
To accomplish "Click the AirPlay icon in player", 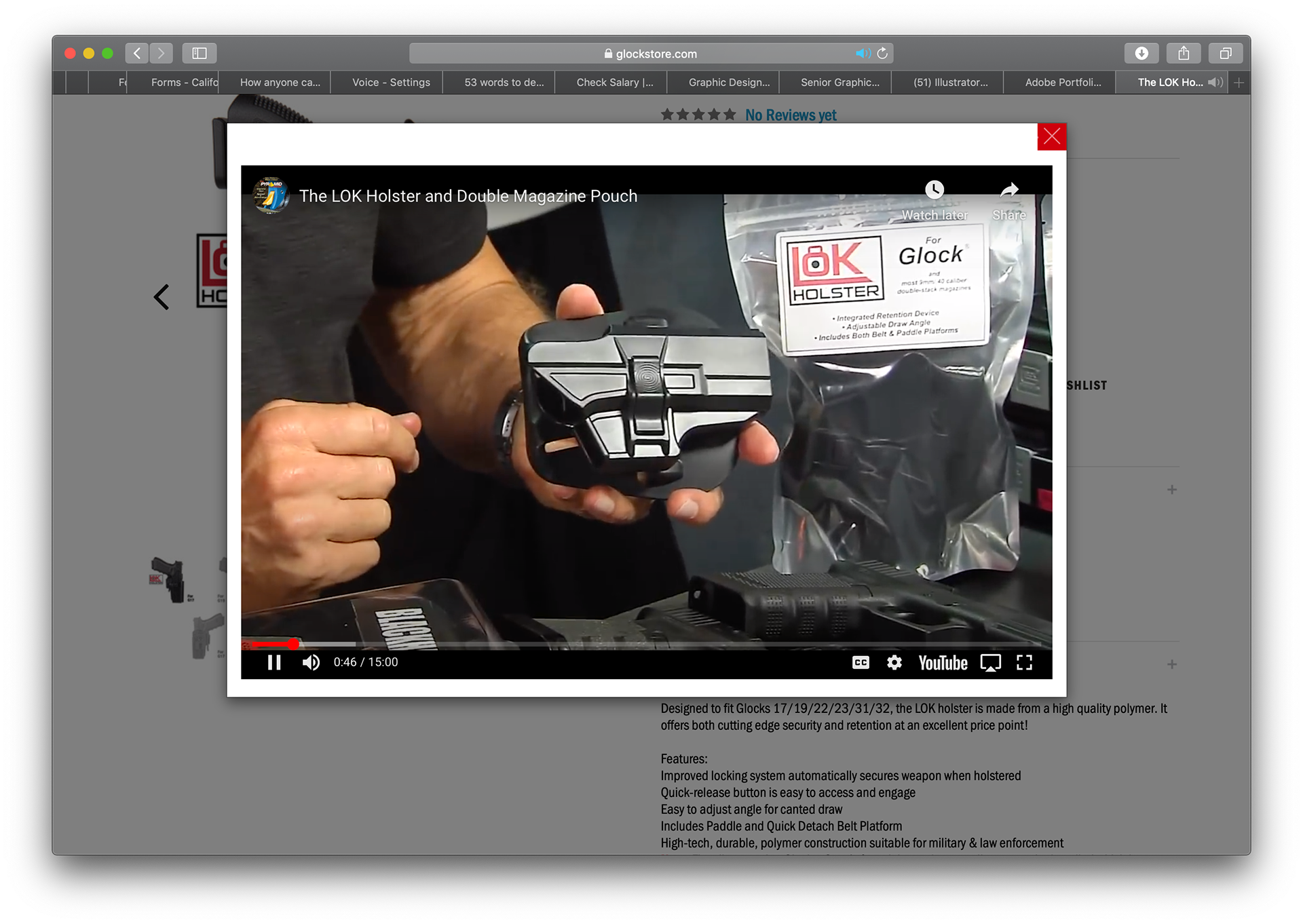I will coord(991,663).
